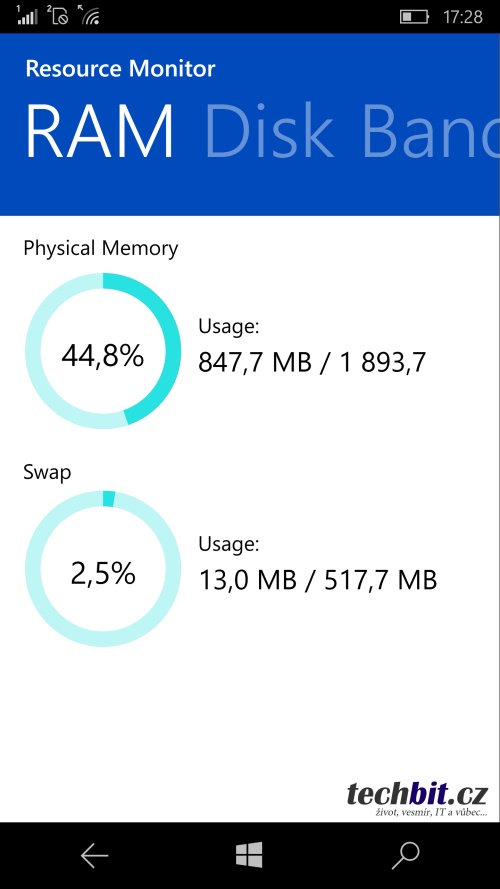This screenshot has height=889, width=500.
Task: Tap the SIM 2 no-service icon
Action: click(x=58, y=15)
